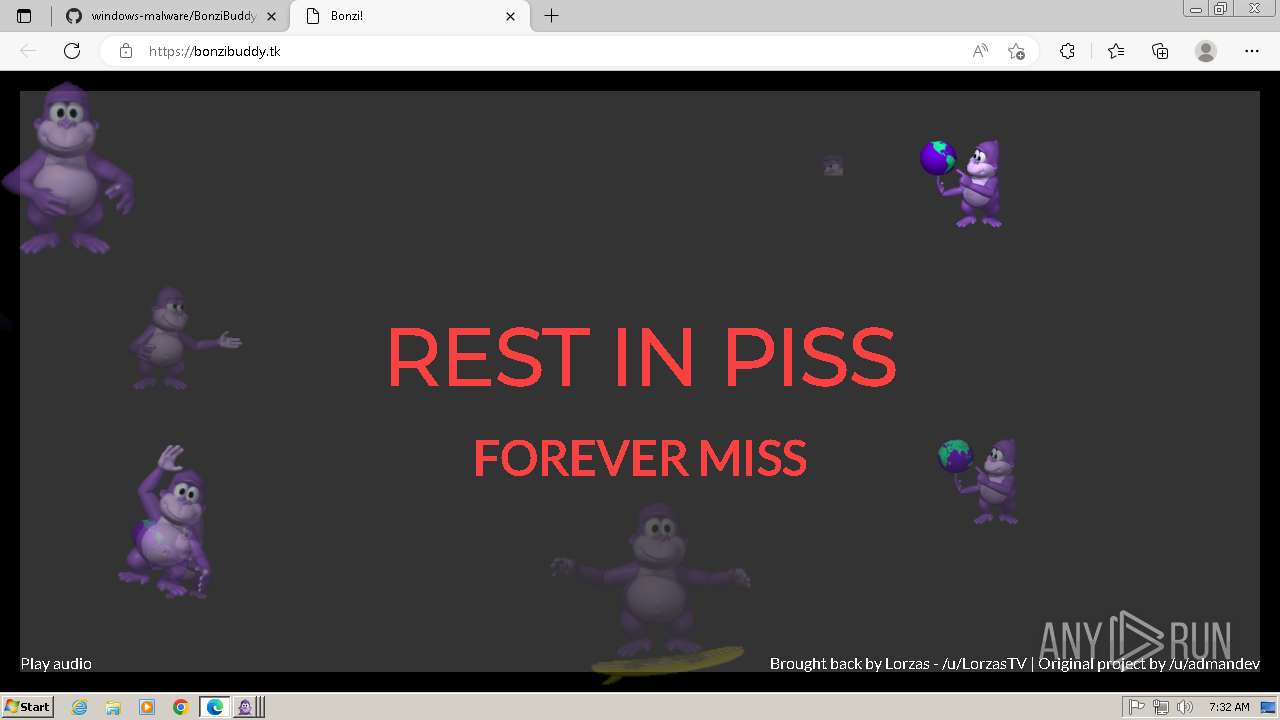Refresh the bonzibuddy.tk page
Screen dimensions: 1280x720
[x=72, y=51]
